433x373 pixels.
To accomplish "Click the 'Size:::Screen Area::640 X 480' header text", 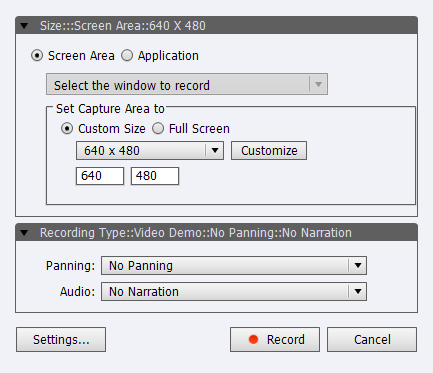I will click(x=123, y=26).
